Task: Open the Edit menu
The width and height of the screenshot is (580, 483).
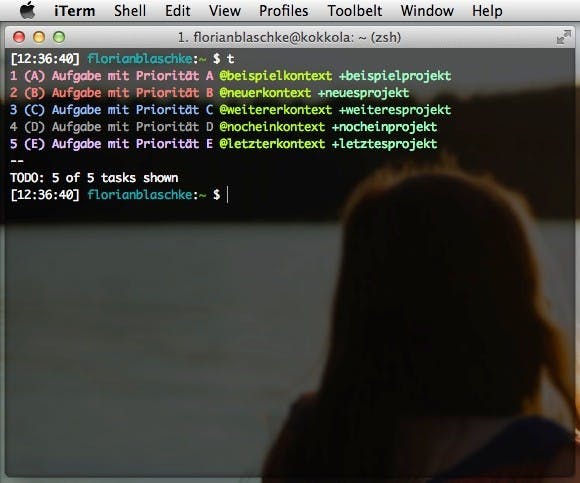Action: (178, 11)
